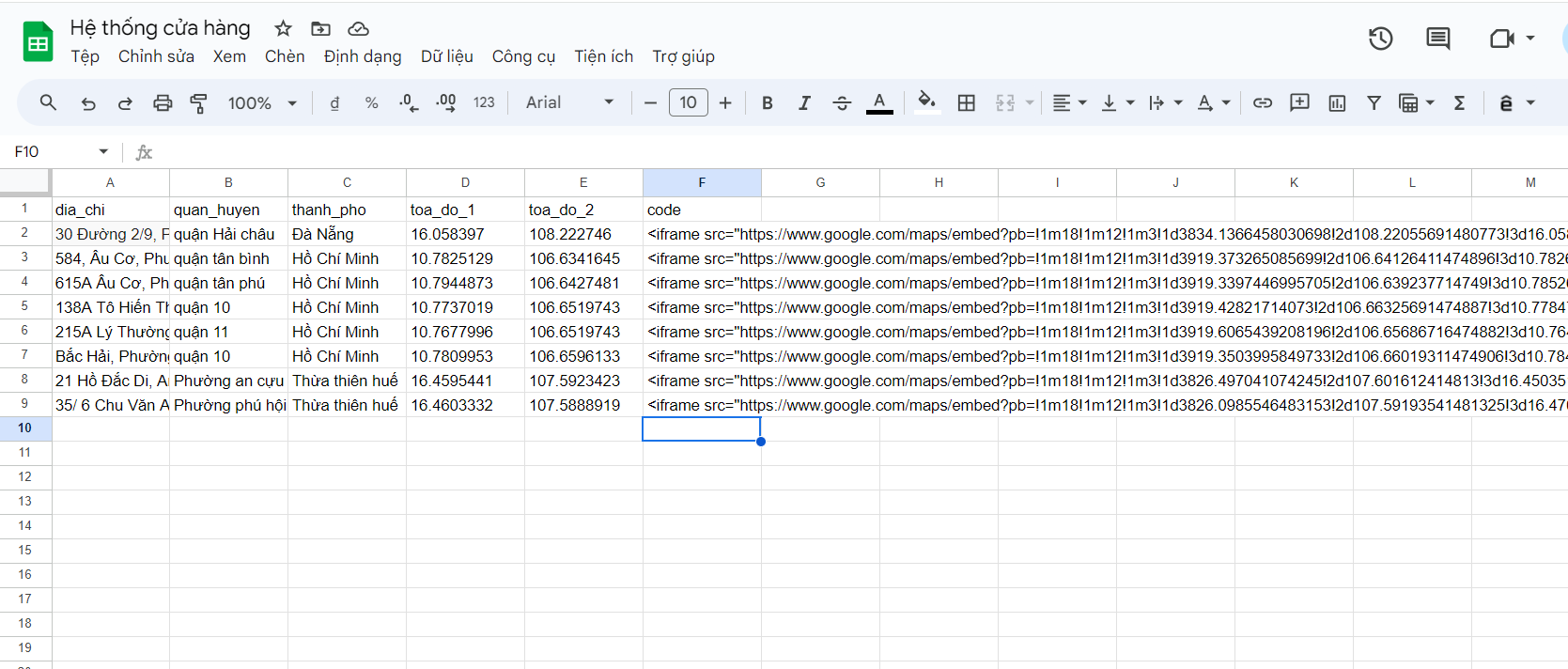Open the Định dạng menu
This screenshot has width=1568, height=669.
point(363,56)
